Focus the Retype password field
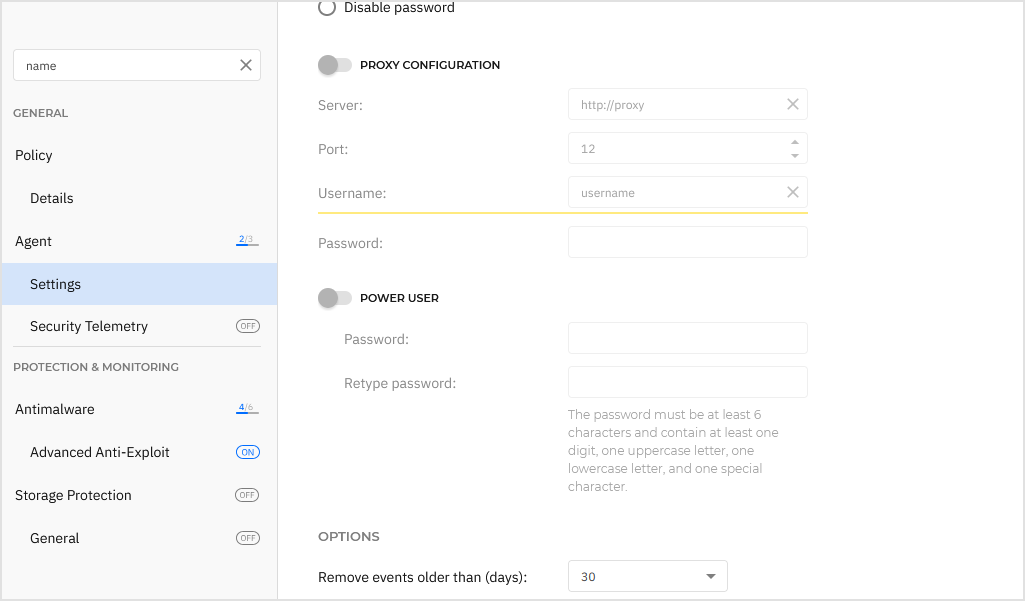 687,382
